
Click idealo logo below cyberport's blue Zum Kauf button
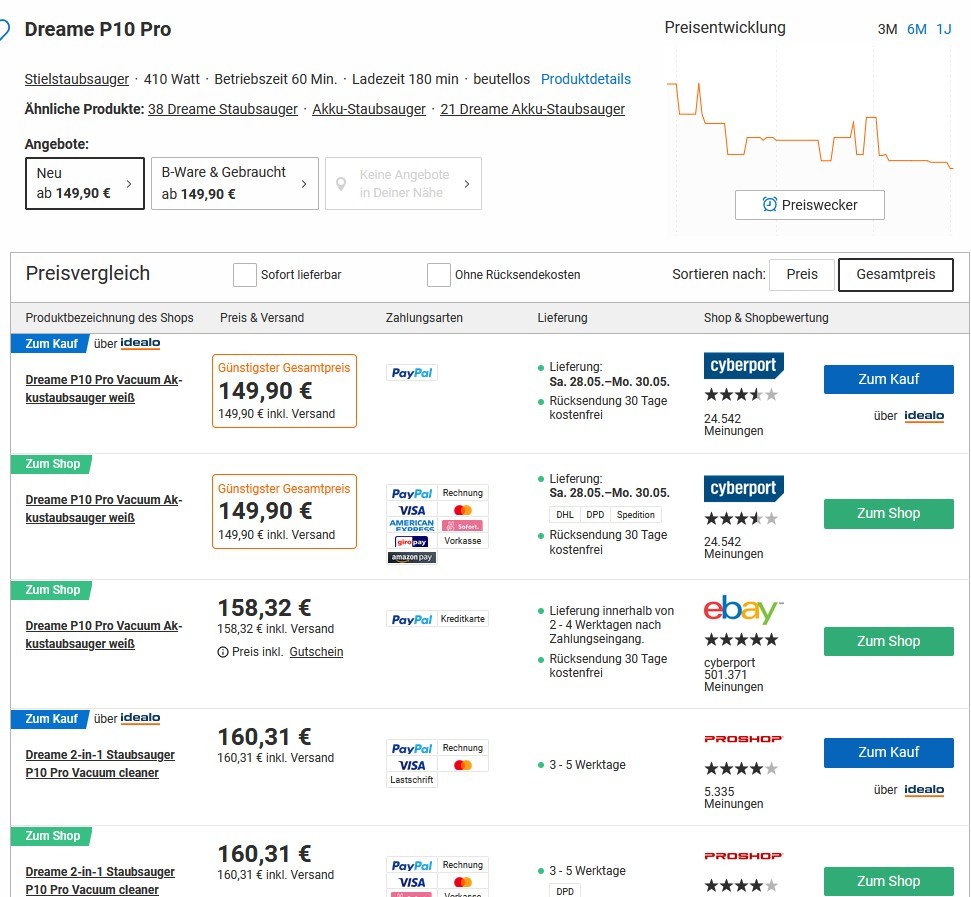coord(924,415)
